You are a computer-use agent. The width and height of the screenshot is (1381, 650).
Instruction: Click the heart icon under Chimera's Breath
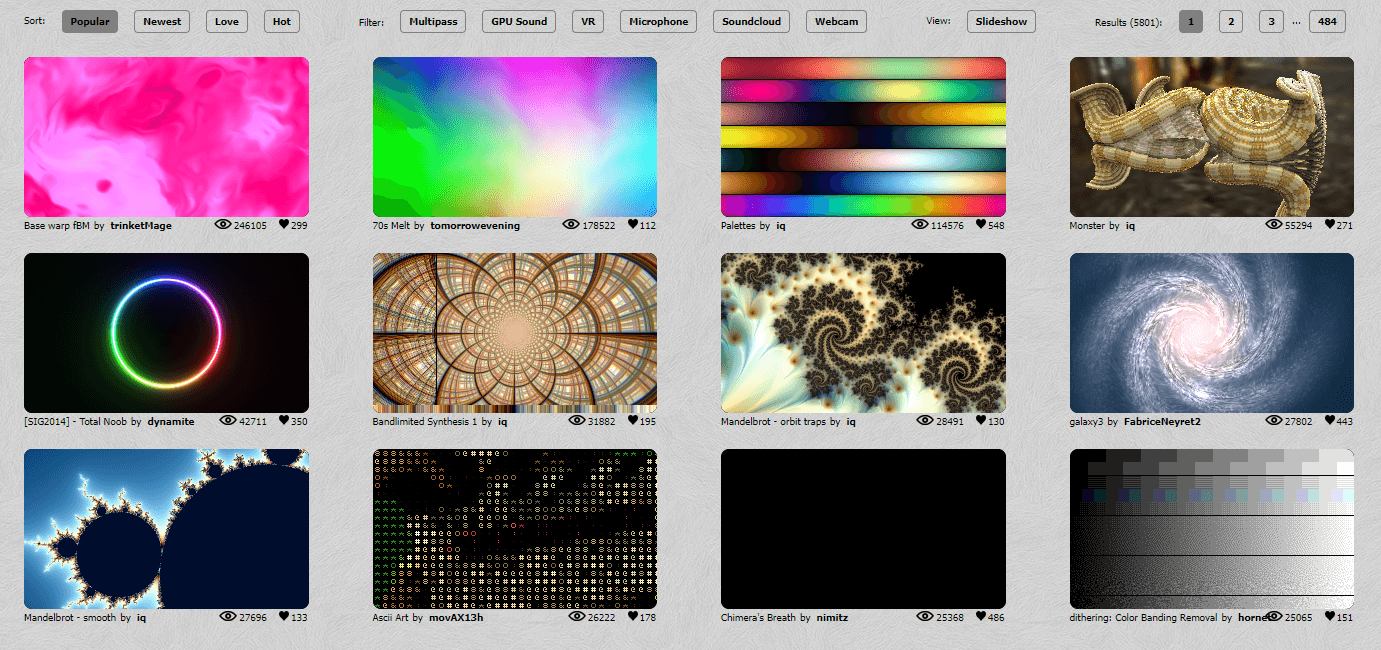pos(981,617)
